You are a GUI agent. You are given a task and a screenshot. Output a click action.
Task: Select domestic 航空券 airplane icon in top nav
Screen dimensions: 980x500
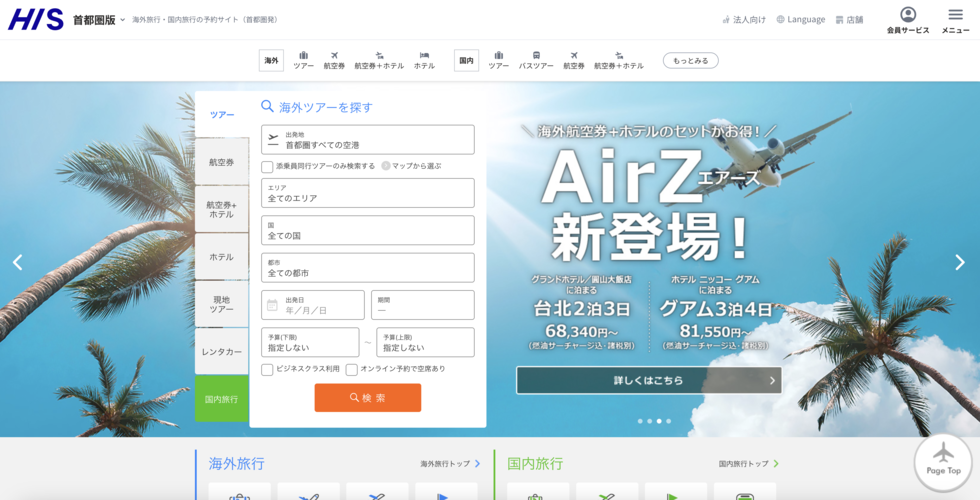[574, 60]
